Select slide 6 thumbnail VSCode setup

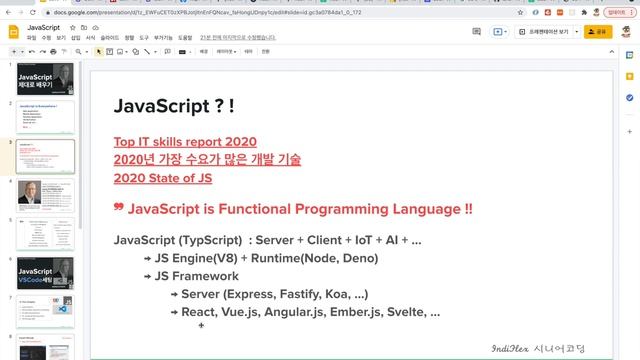click(45, 273)
